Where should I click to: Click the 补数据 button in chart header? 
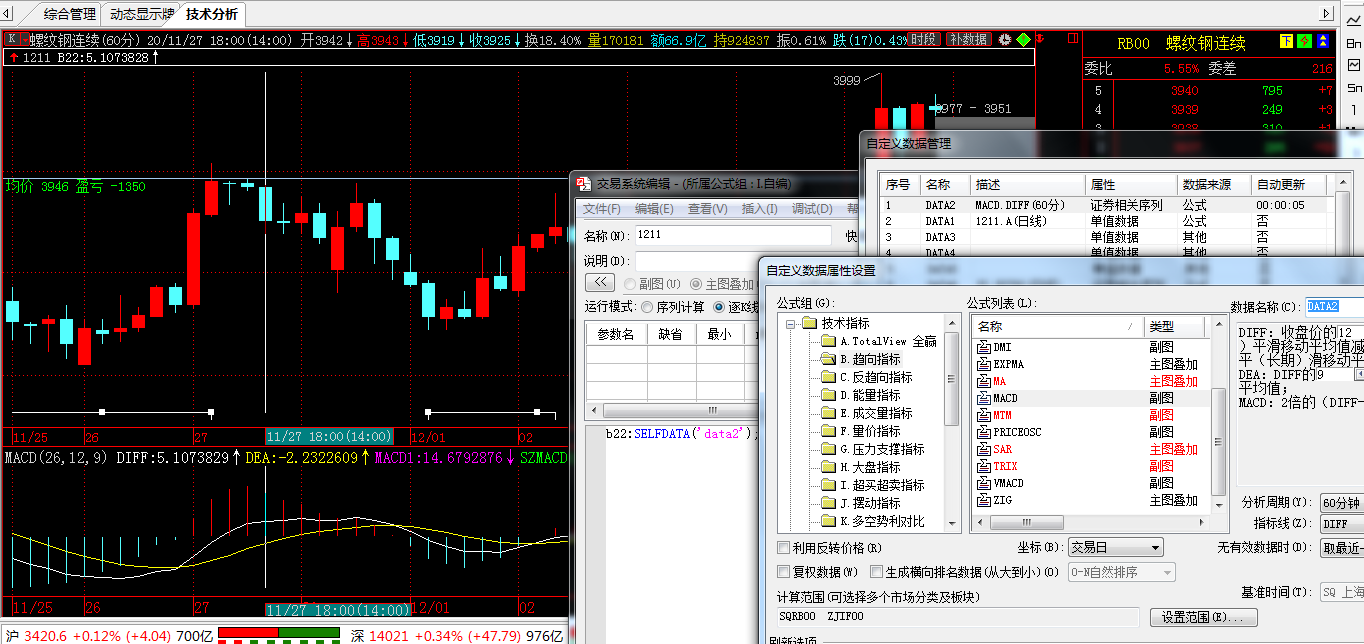click(968, 40)
